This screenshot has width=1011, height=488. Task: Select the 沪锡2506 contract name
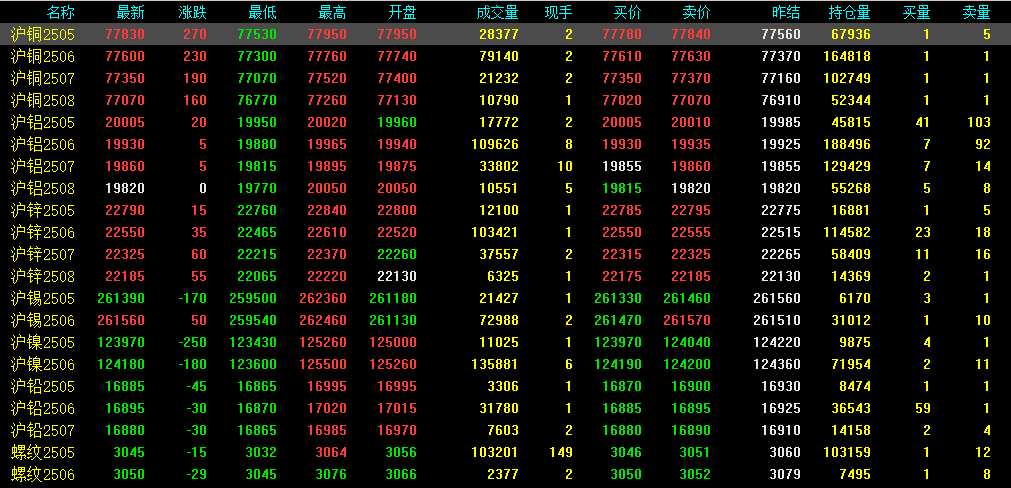(43, 320)
